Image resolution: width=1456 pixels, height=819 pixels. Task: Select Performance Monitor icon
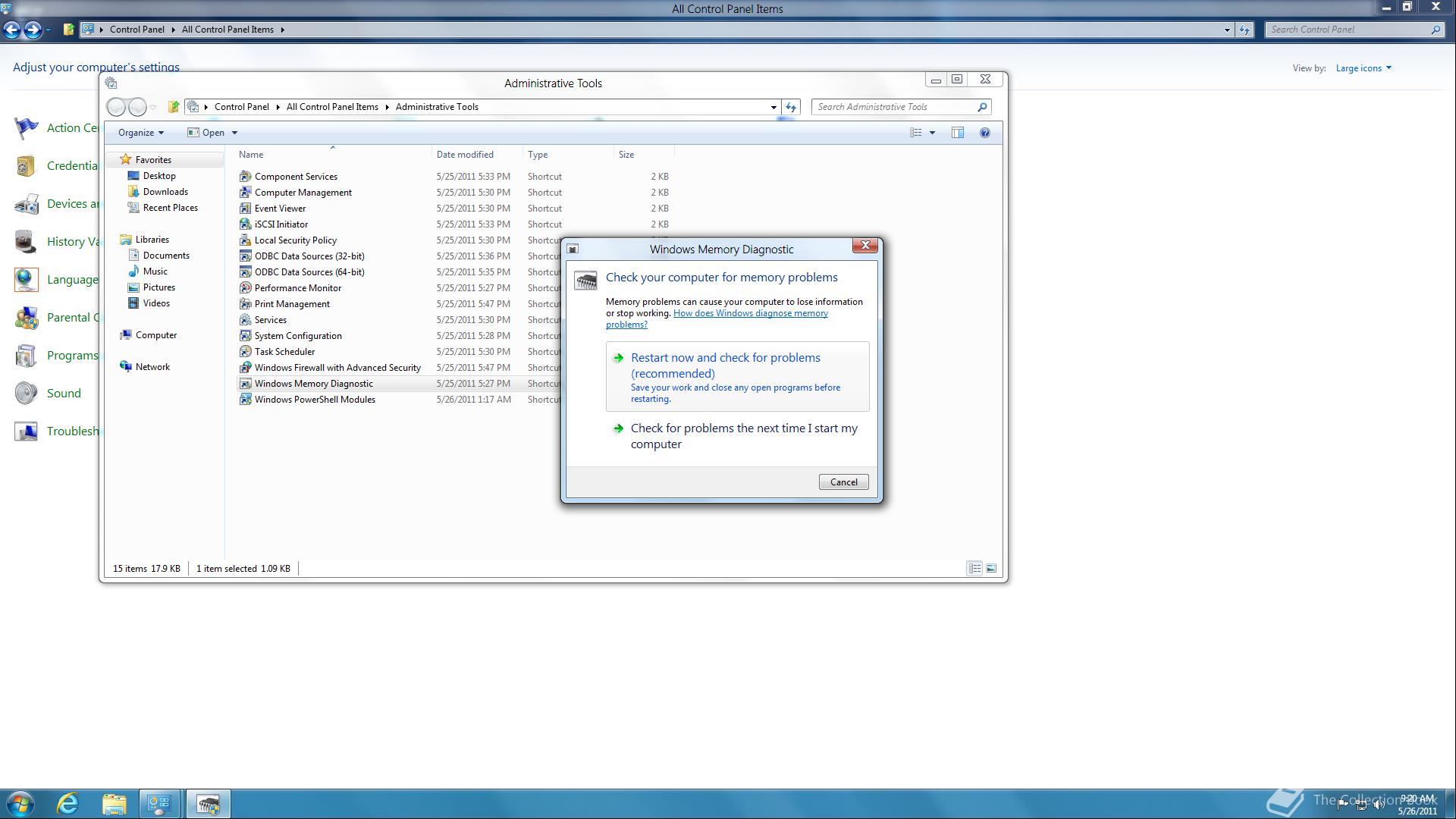point(245,287)
